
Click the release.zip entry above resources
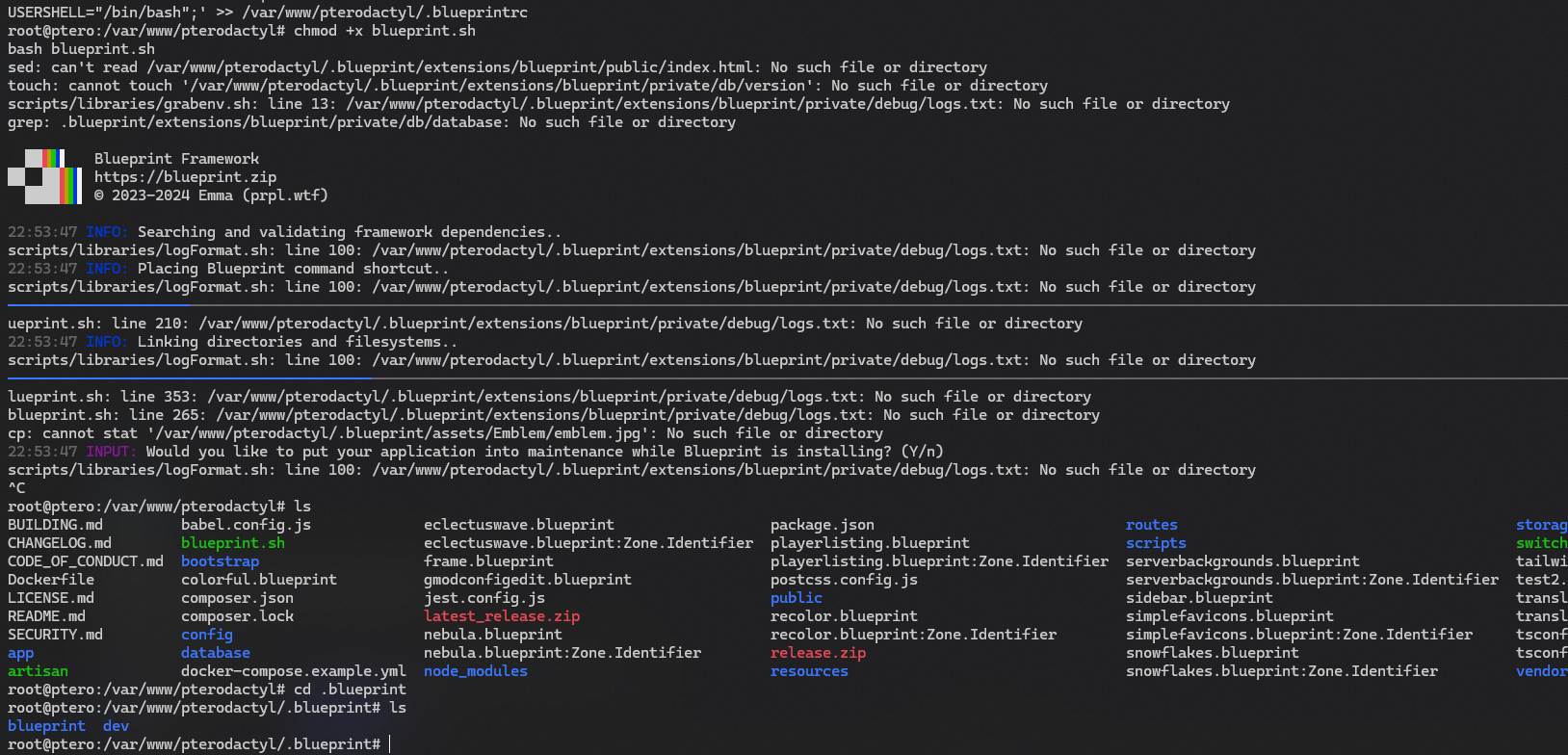tap(818, 653)
